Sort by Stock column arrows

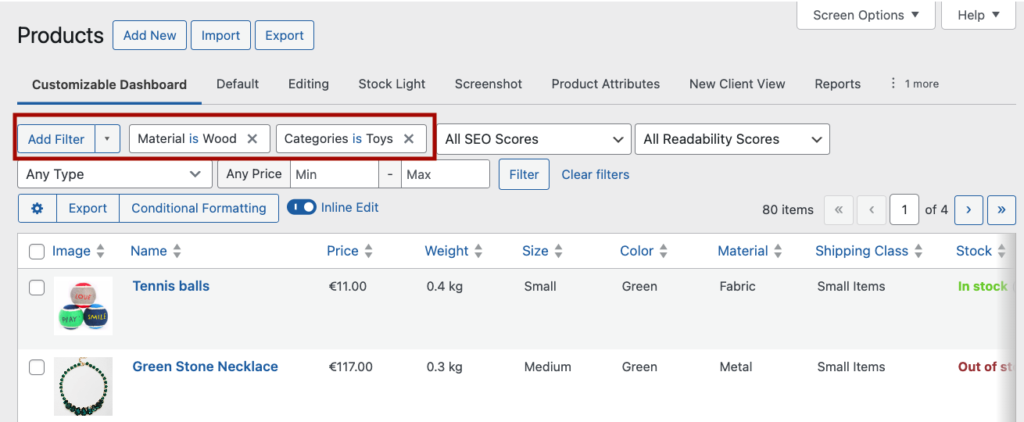point(1002,251)
